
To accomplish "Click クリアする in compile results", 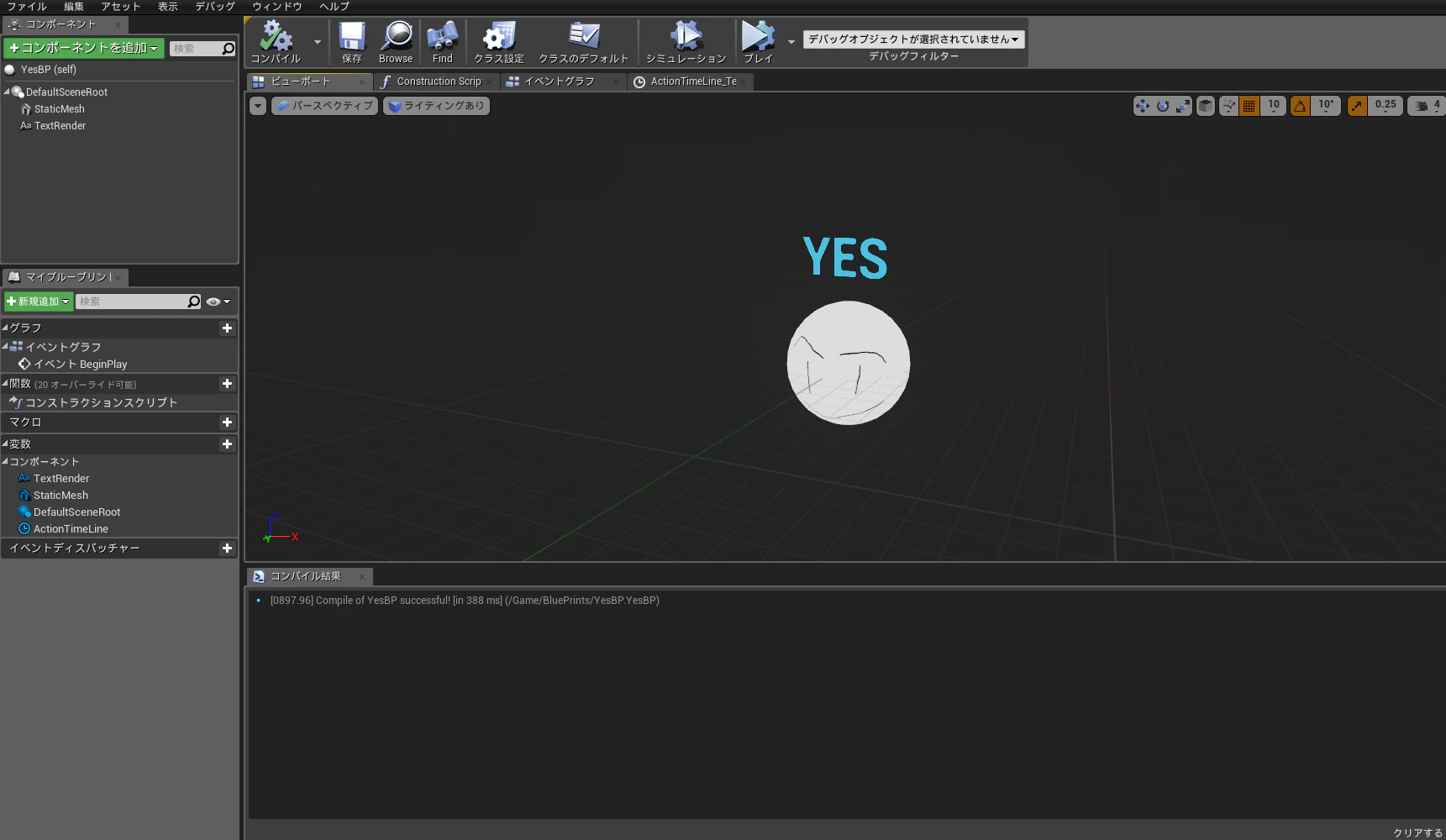I will pos(1418,832).
